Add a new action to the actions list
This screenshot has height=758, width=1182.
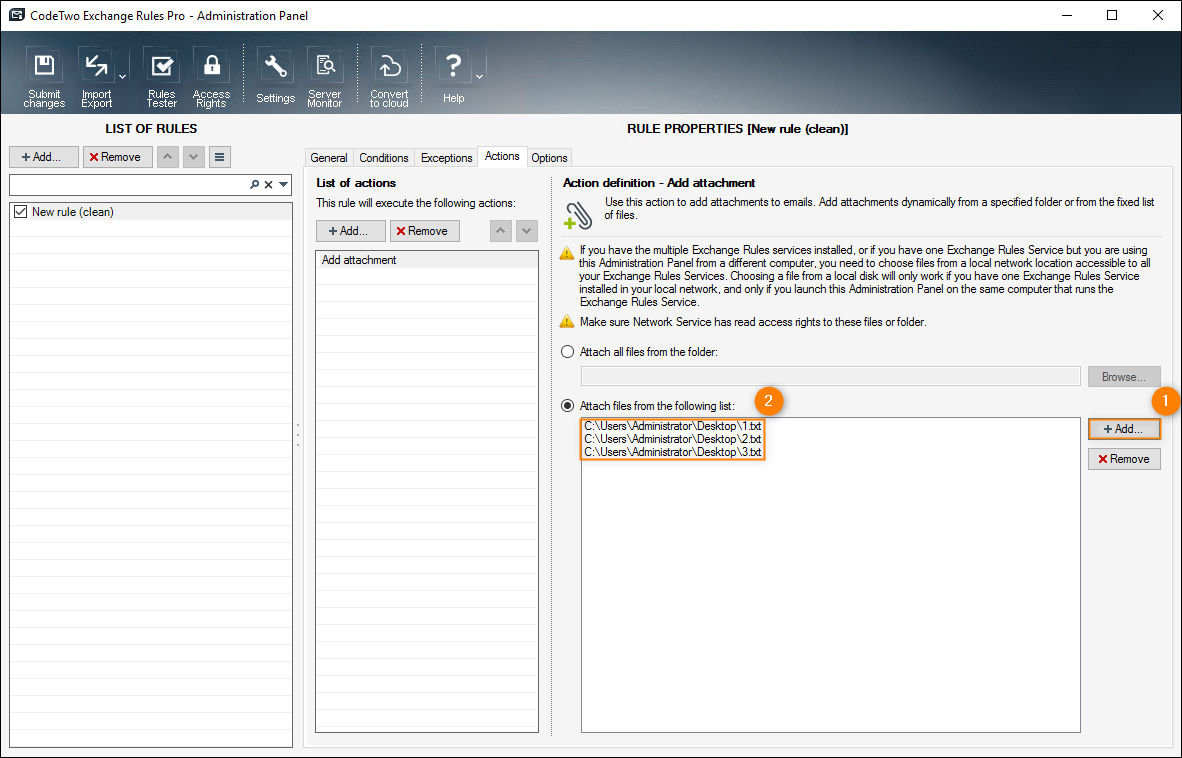[x=351, y=231]
